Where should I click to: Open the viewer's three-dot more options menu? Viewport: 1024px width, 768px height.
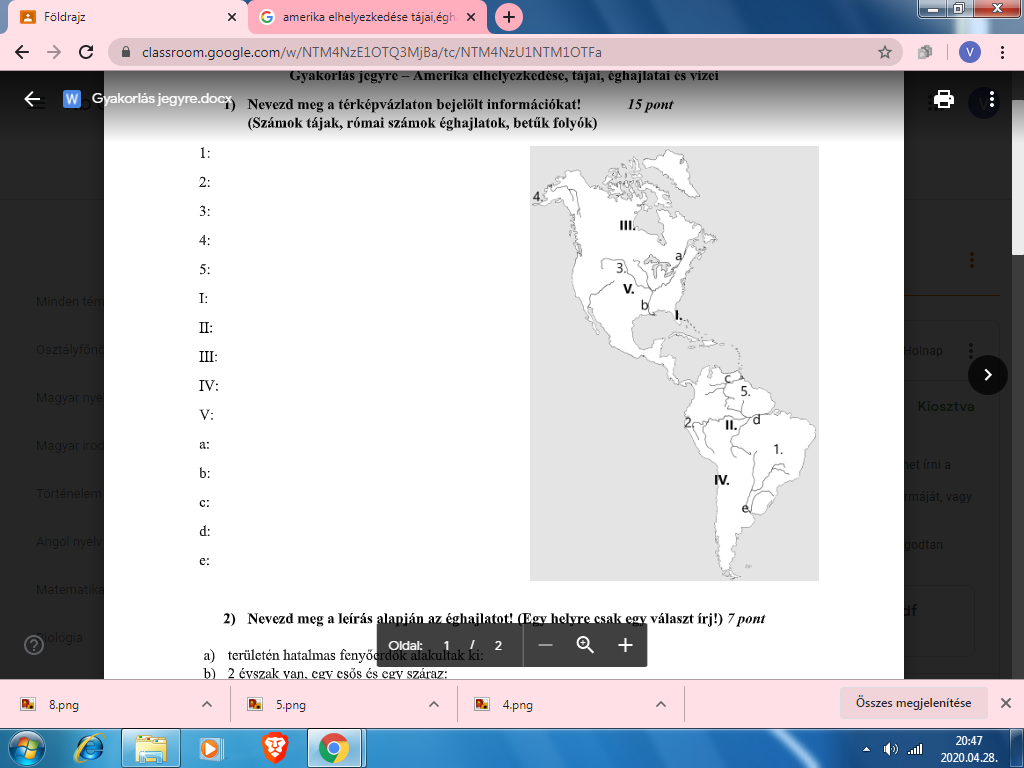tap(990, 99)
